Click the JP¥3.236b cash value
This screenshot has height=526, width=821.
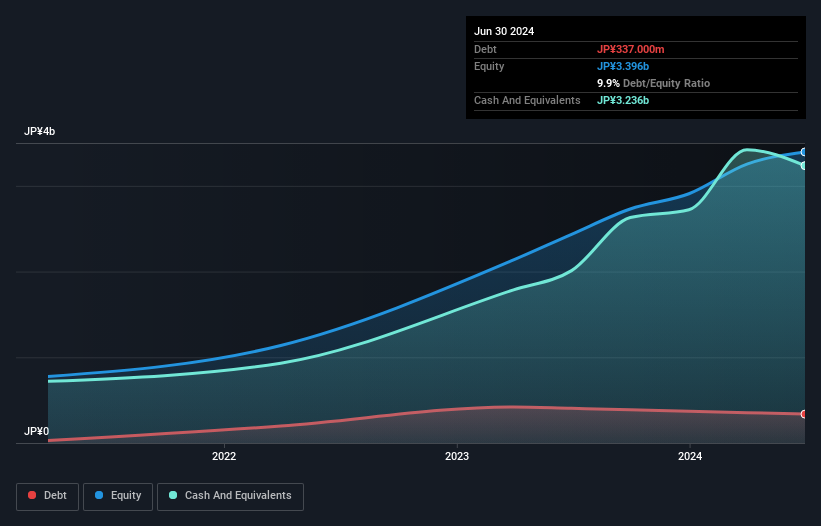tap(623, 100)
